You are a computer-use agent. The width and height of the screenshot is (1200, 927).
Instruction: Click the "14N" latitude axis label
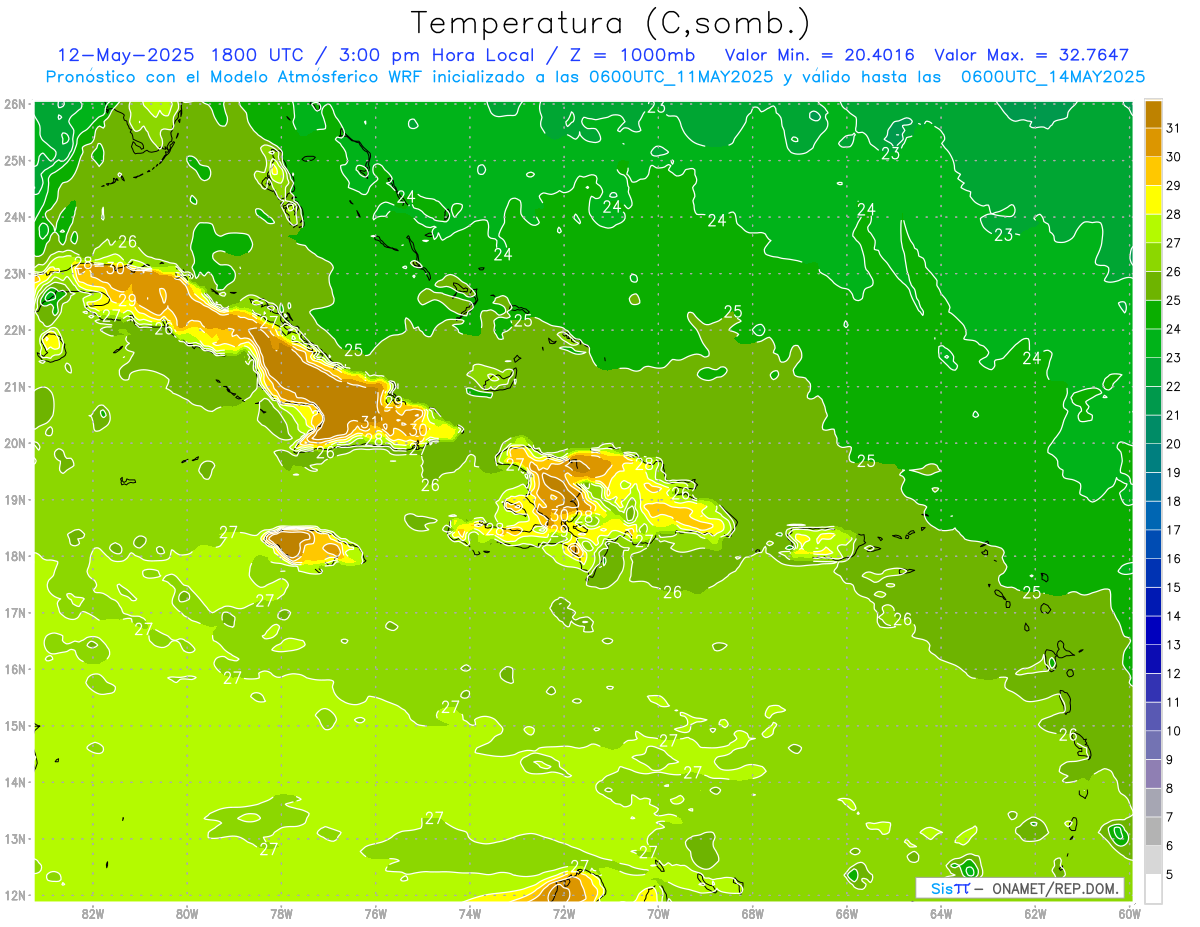[x=15, y=782]
